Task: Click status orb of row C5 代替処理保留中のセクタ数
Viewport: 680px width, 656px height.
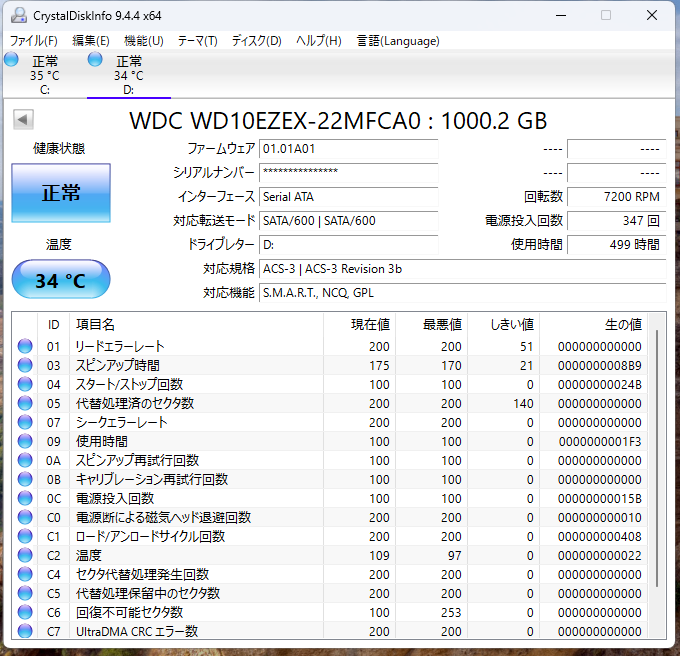Action: [25, 594]
